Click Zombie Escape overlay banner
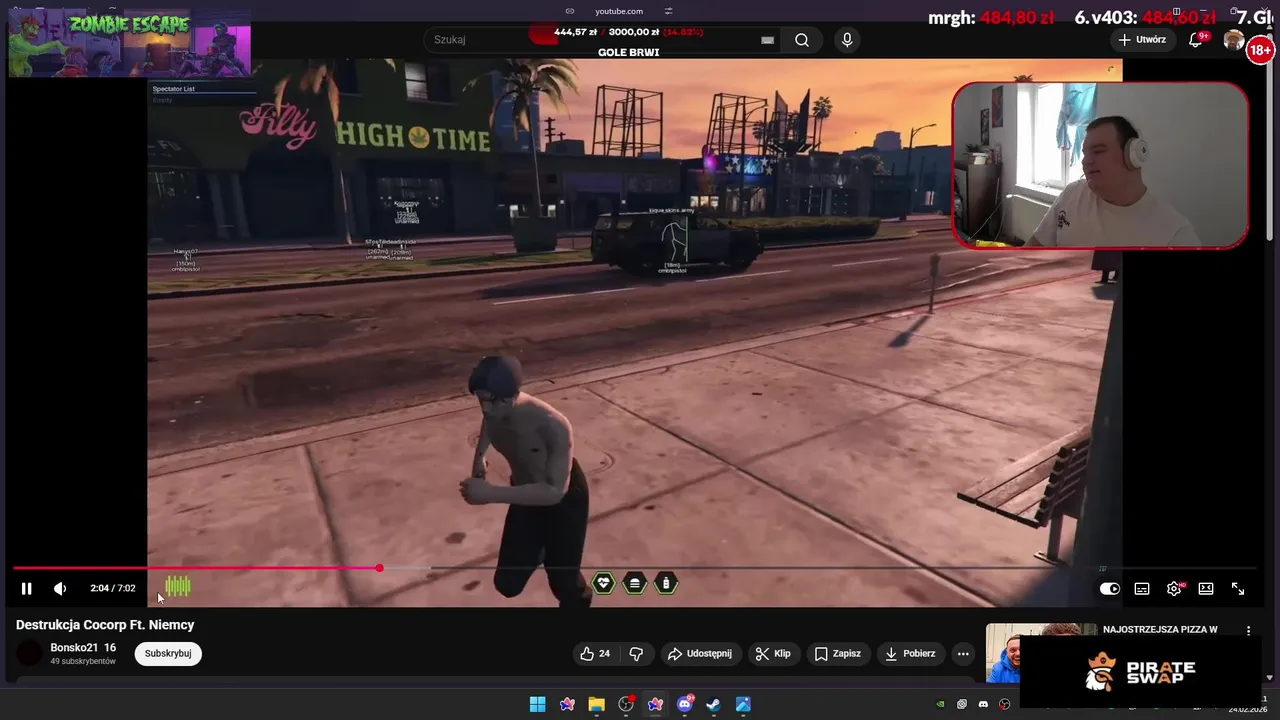Image resolution: width=1280 pixels, height=720 pixels. [129, 42]
